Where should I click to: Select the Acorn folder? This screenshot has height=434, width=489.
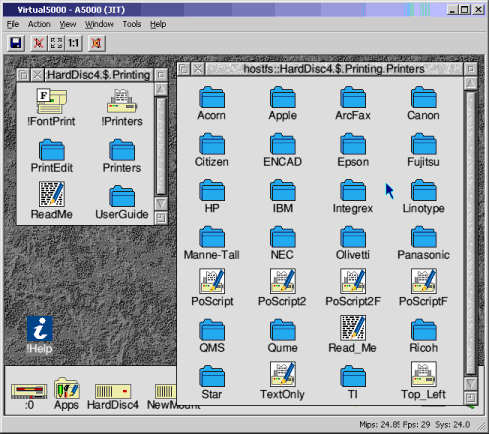212,103
